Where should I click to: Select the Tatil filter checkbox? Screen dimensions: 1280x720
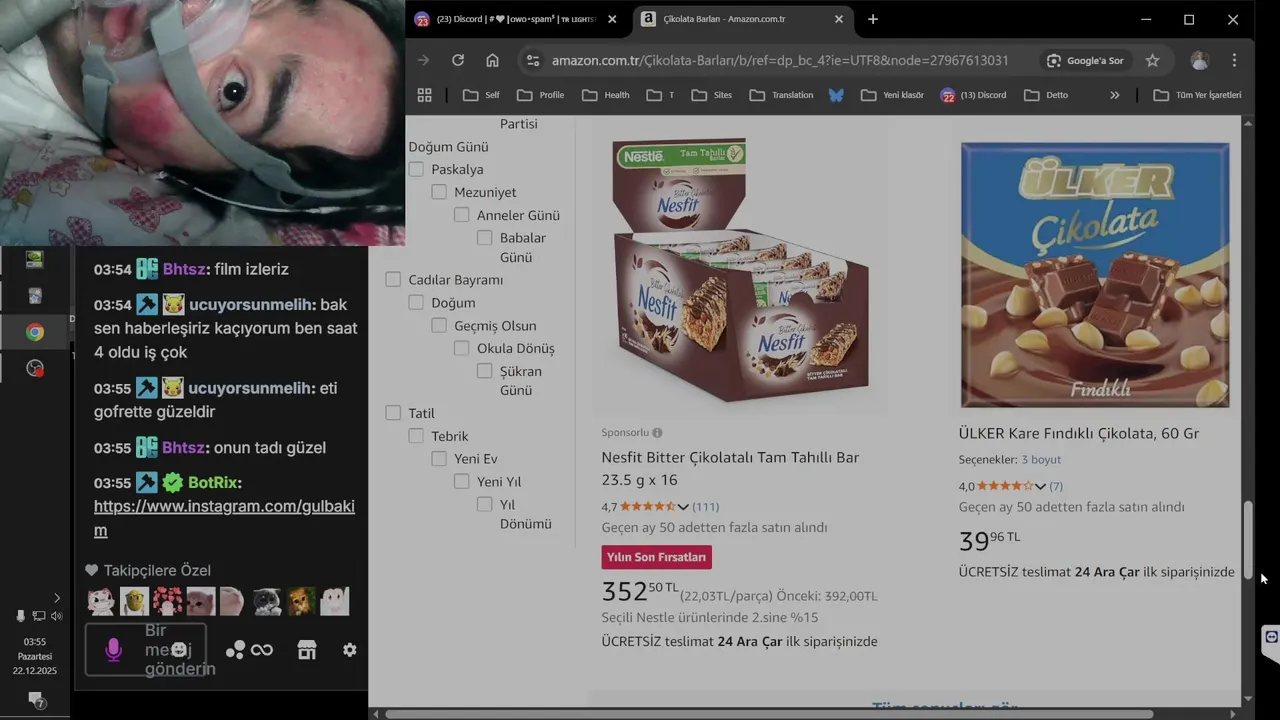tap(393, 413)
